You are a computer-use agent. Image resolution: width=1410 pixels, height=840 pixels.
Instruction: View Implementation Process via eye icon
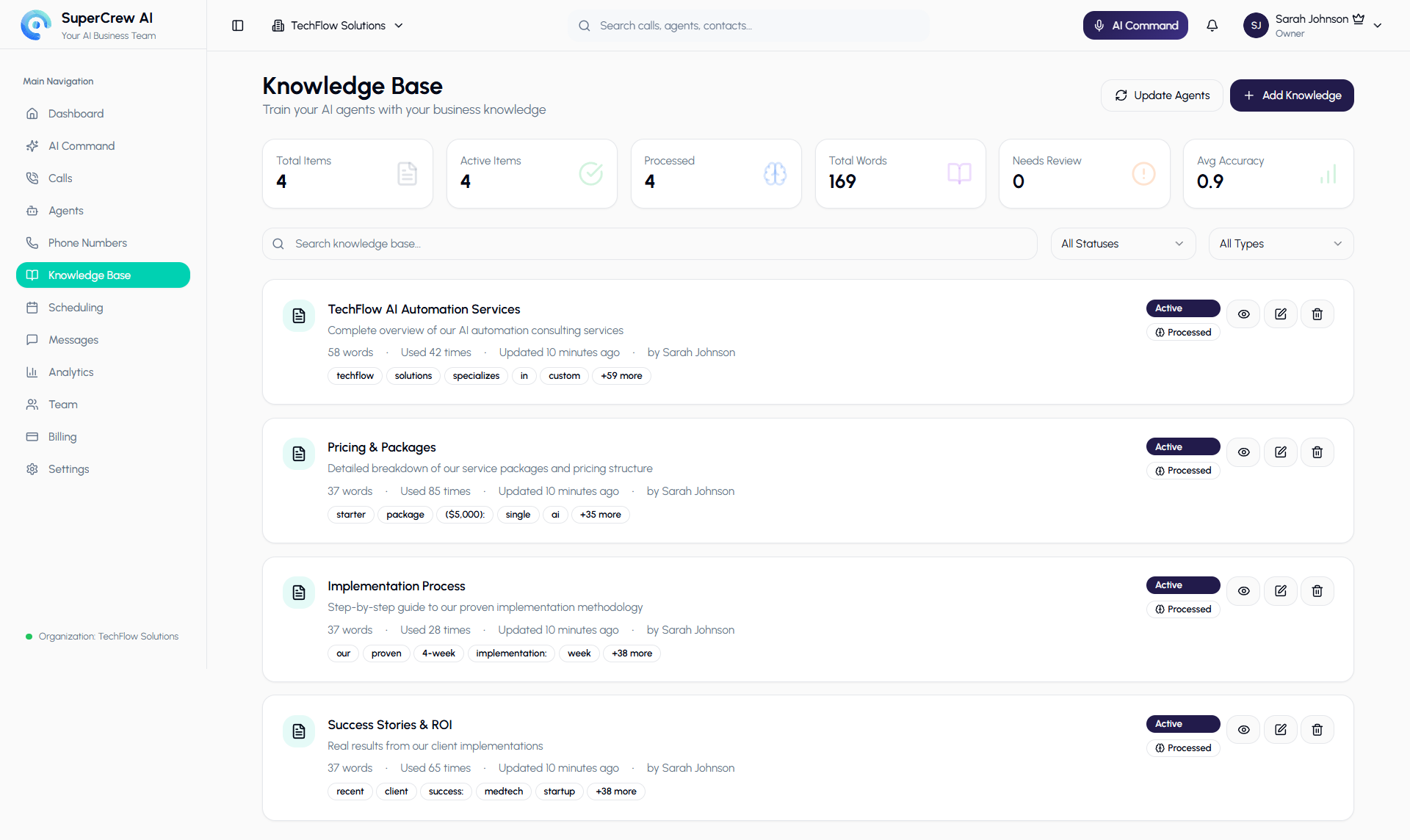pos(1243,591)
